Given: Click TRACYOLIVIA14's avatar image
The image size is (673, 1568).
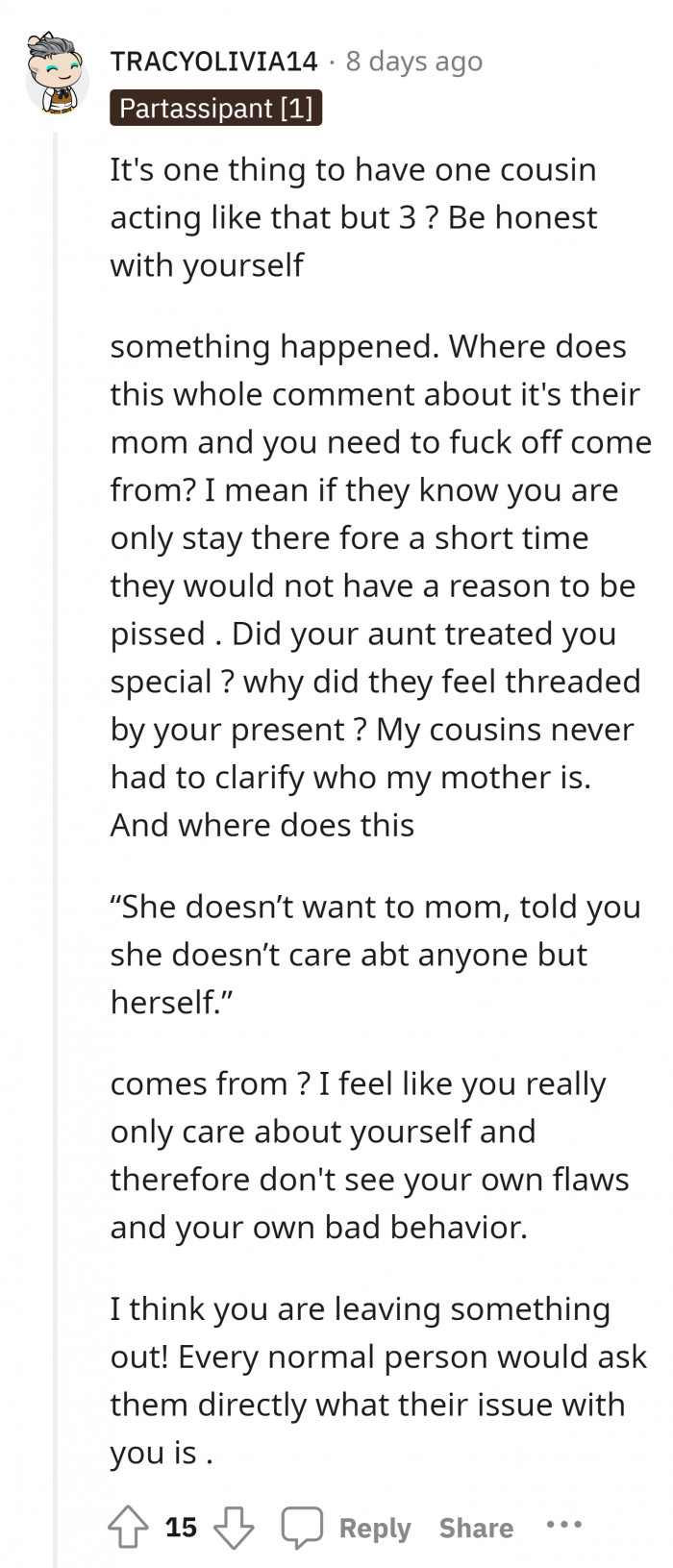Looking at the screenshot, I should click(56, 73).
